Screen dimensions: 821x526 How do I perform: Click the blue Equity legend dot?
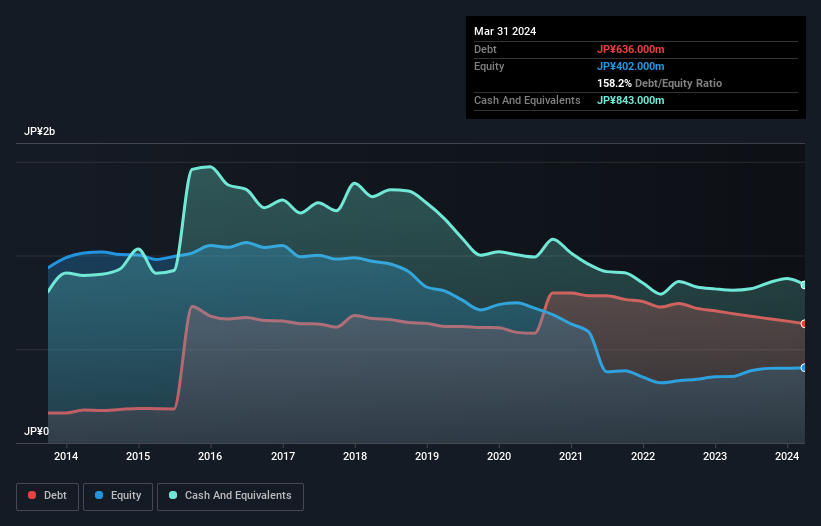point(99,495)
